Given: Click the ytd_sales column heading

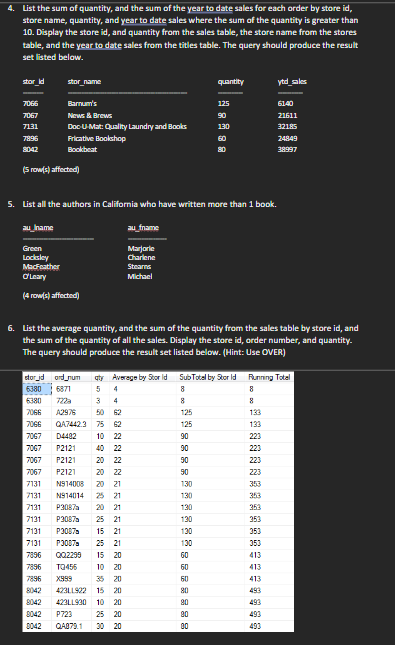Looking at the screenshot, I should [292, 81].
